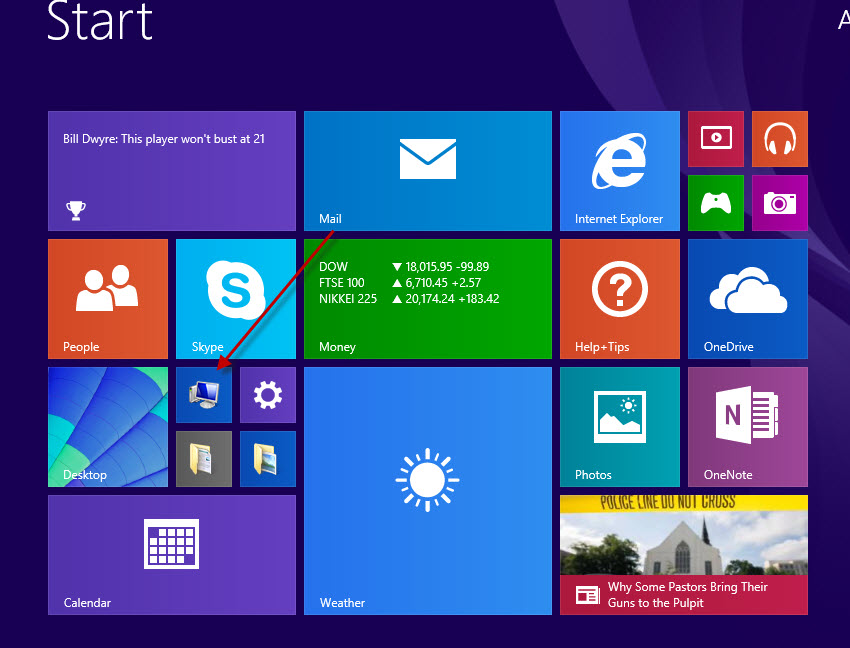Open the Music app with headphones icon
This screenshot has height=648, width=850.
coord(779,139)
